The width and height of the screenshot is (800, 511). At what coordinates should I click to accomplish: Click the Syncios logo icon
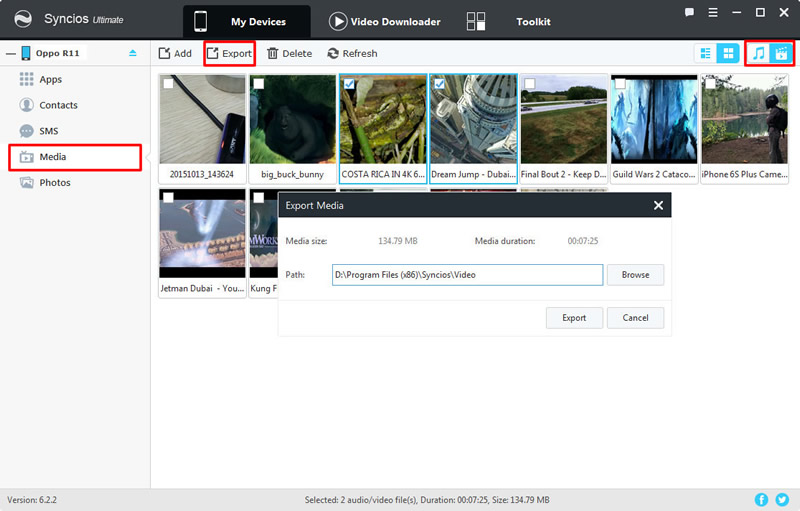pyautogui.click(x=23, y=19)
